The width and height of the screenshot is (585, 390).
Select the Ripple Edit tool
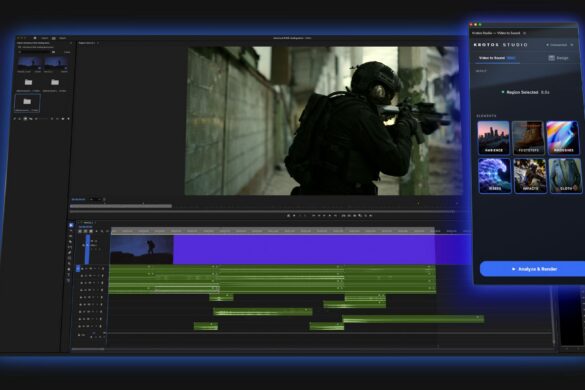pos(71,236)
